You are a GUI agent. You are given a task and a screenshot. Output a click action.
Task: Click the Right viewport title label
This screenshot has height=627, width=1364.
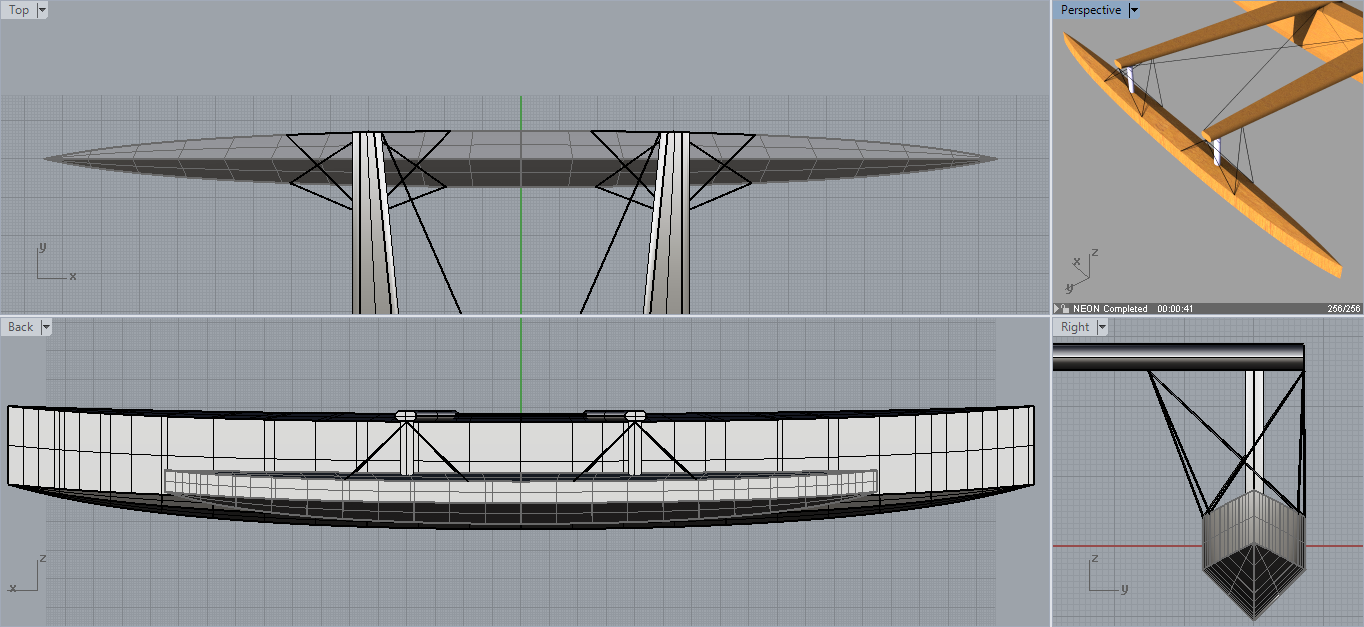pyautogui.click(x=1075, y=327)
